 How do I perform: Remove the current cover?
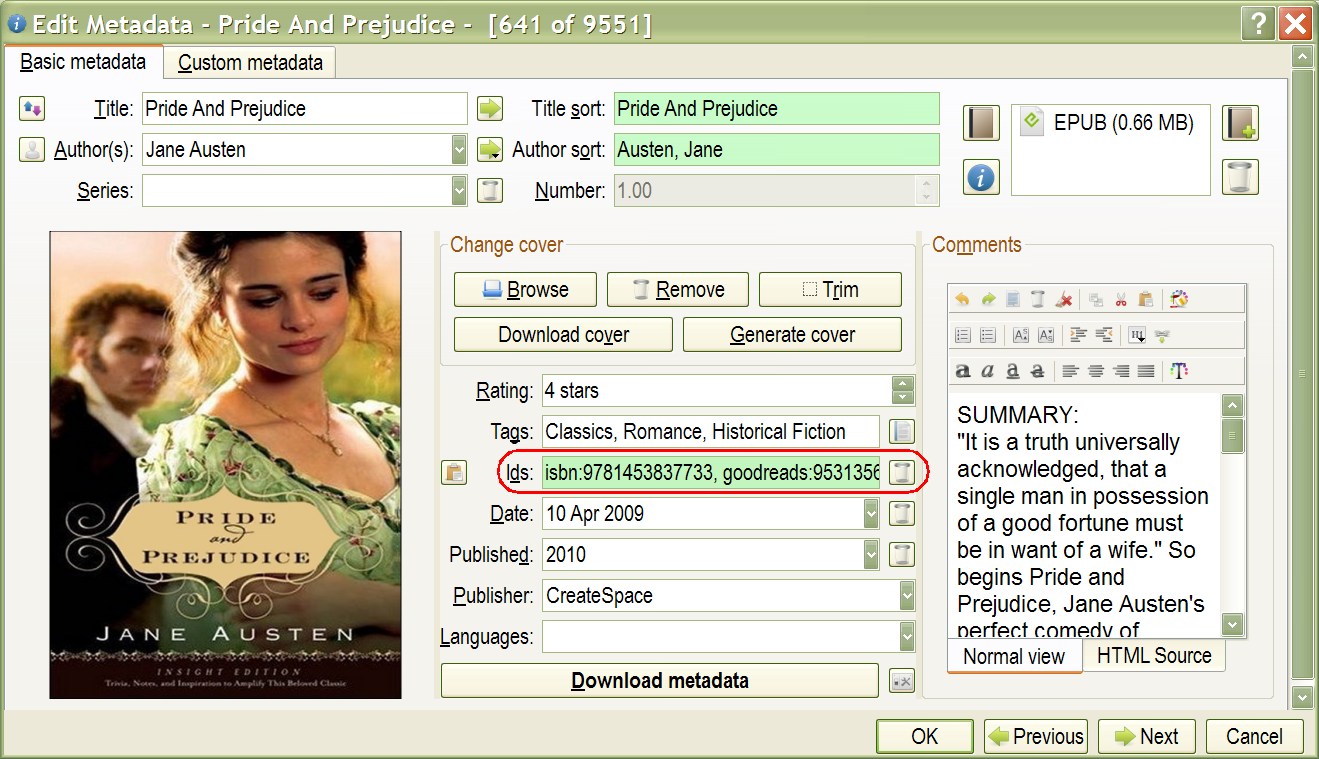click(x=678, y=290)
